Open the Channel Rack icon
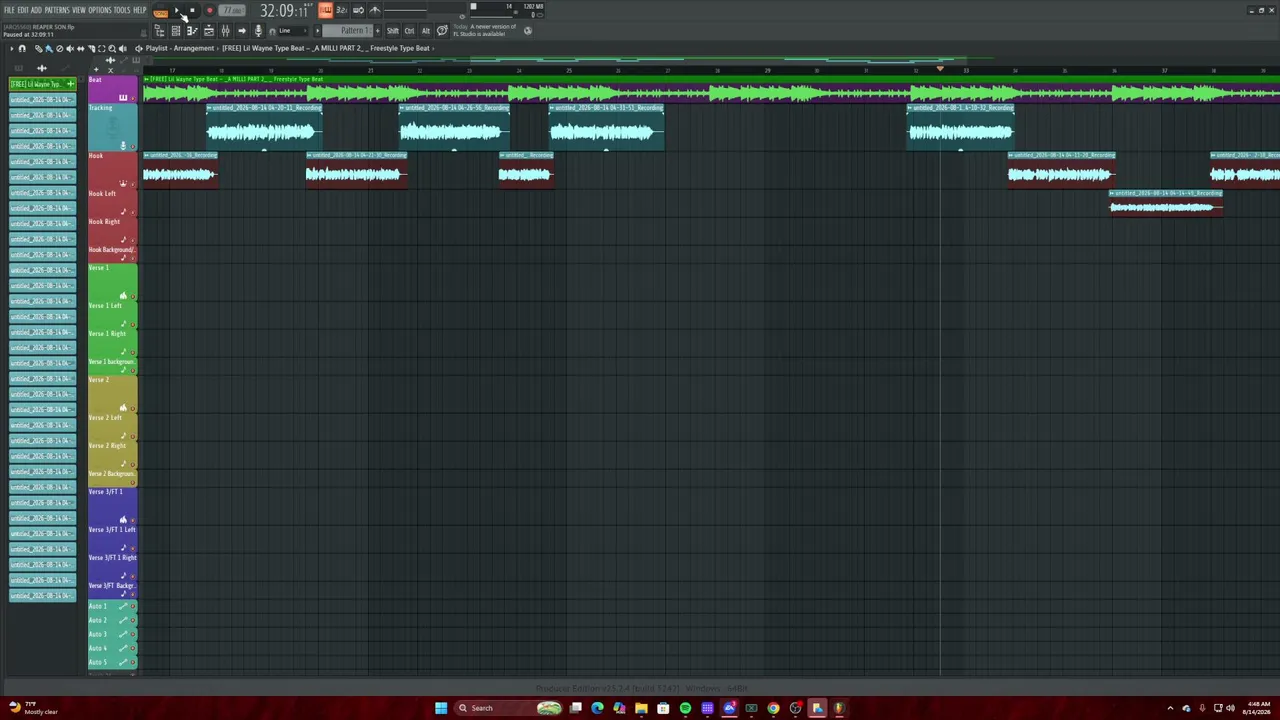1280x720 pixels. point(175,31)
